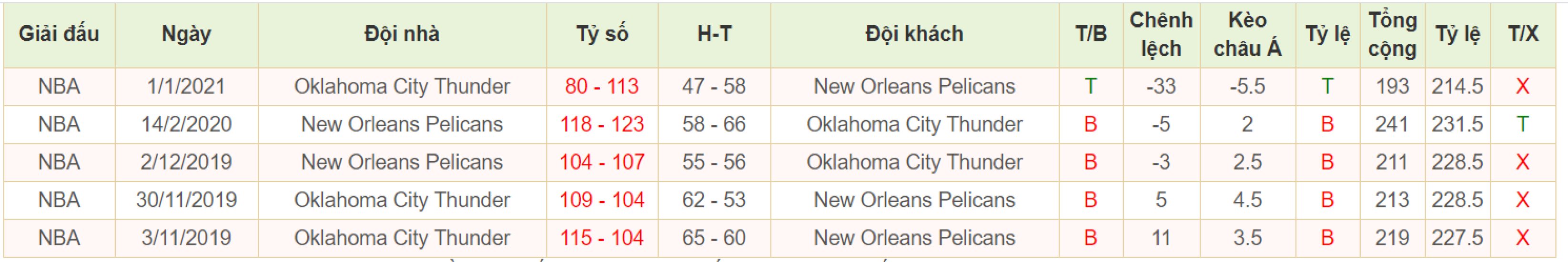Select the 14/2/2020 date cell

(x=186, y=125)
